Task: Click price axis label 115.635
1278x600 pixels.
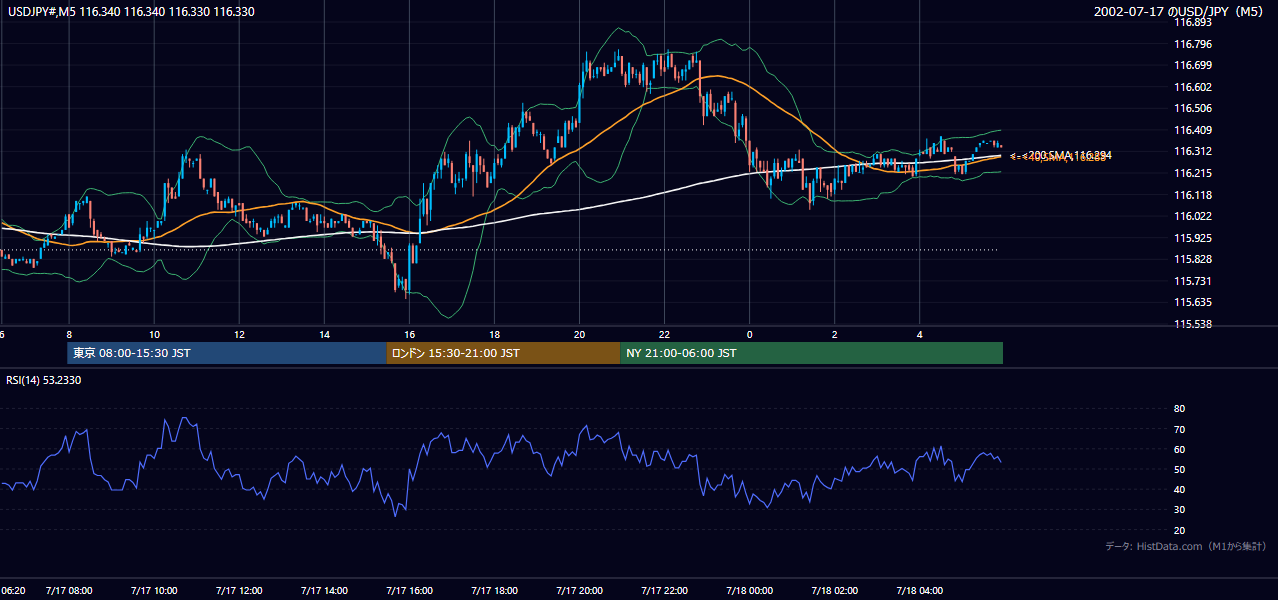Action: [x=1192, y=303]
